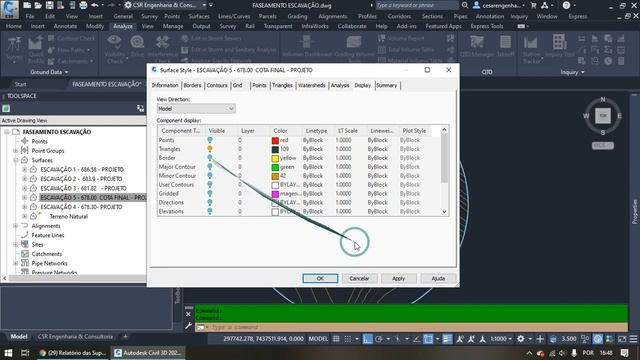Switch to the Triangles tab
Screen dimensions: 640x360
click(282, 85)
